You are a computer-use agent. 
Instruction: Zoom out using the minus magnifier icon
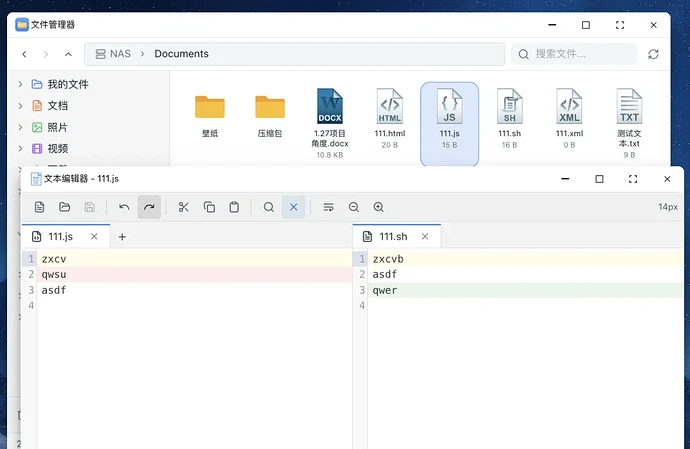(353, 207)
